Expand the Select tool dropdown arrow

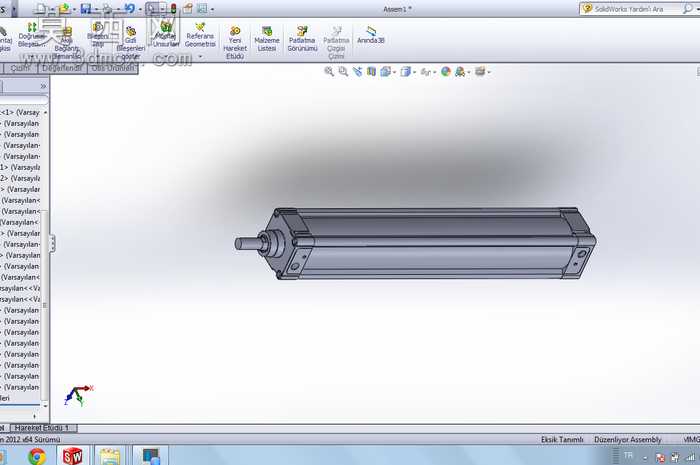click(x=162, y=9)
